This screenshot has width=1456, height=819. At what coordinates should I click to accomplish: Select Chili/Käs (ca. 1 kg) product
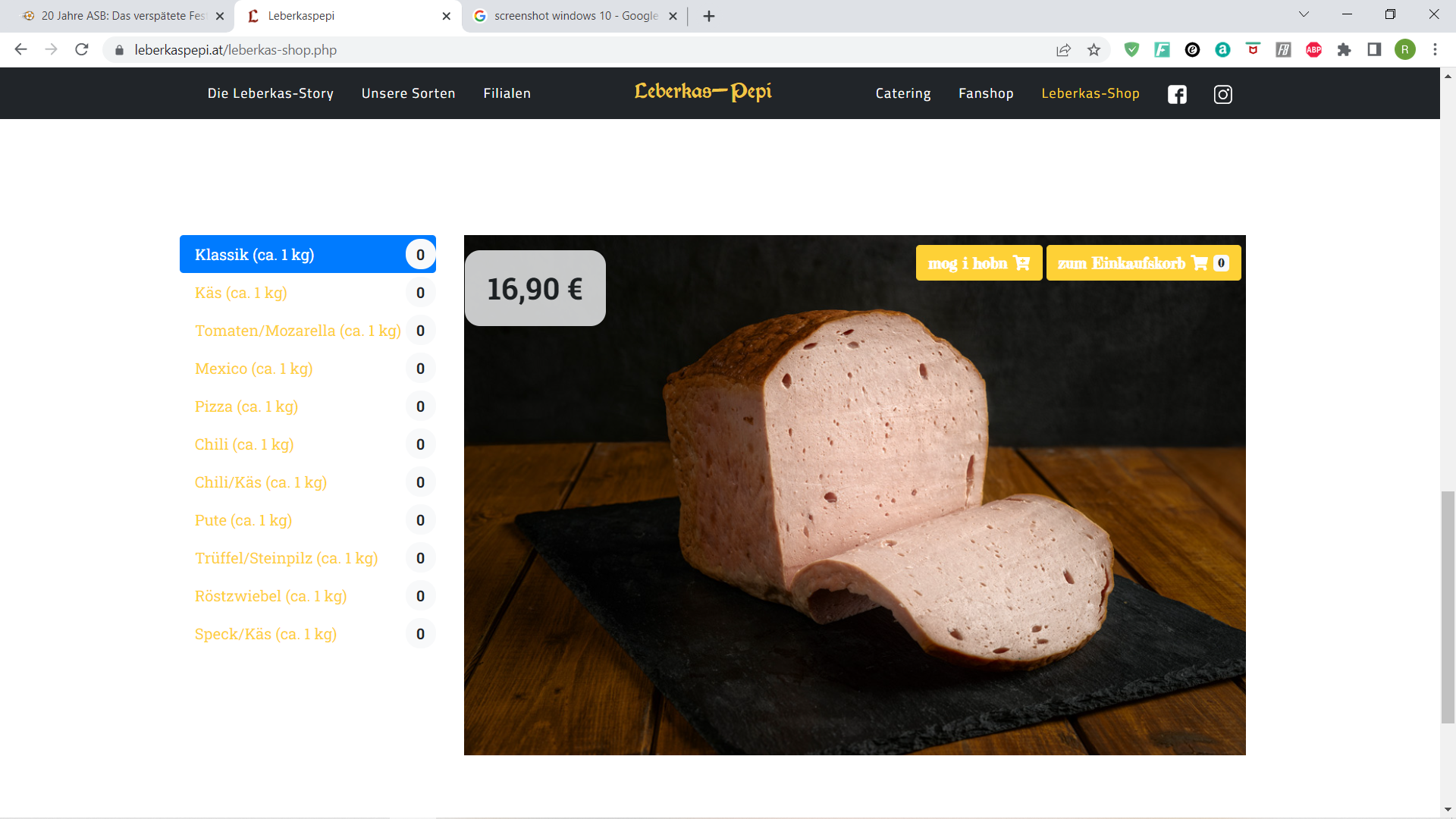point(308,482)
